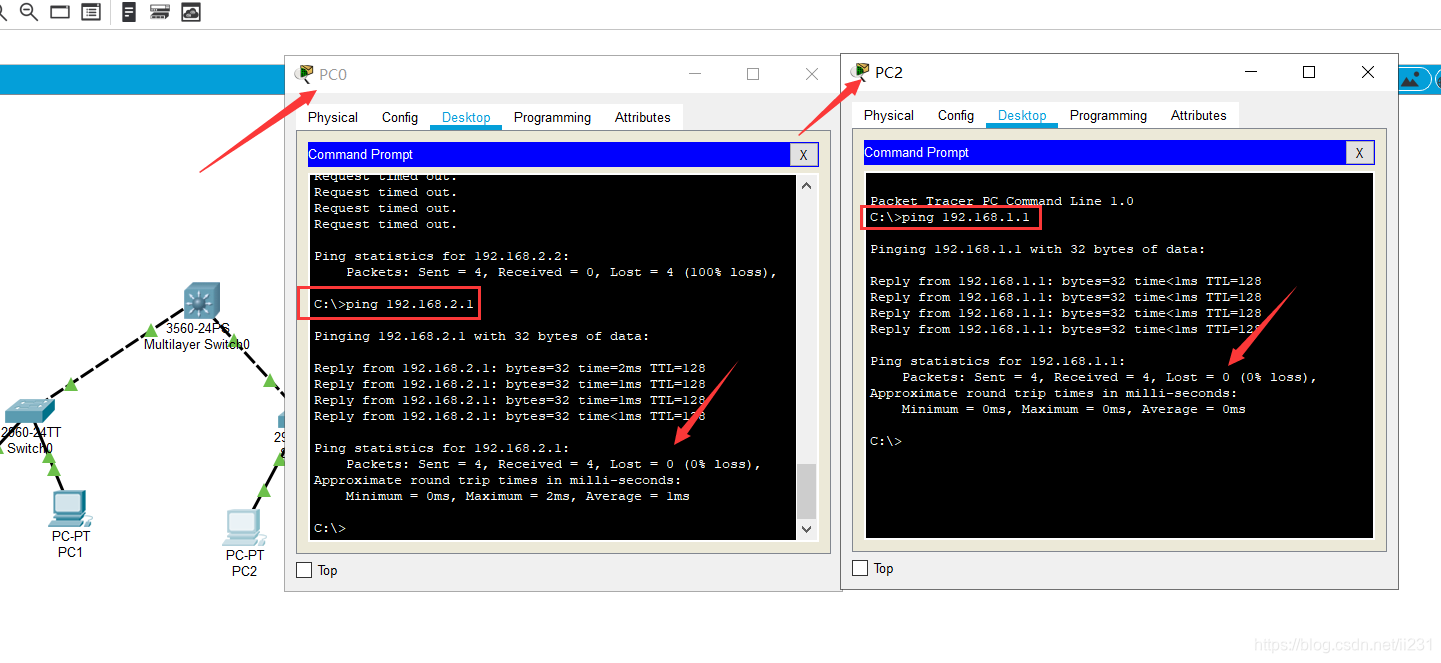Viewport: 1441px width, 663px height.
Task: Select Desktop tab in PC2 window
Action: (x=1022, y=115)
